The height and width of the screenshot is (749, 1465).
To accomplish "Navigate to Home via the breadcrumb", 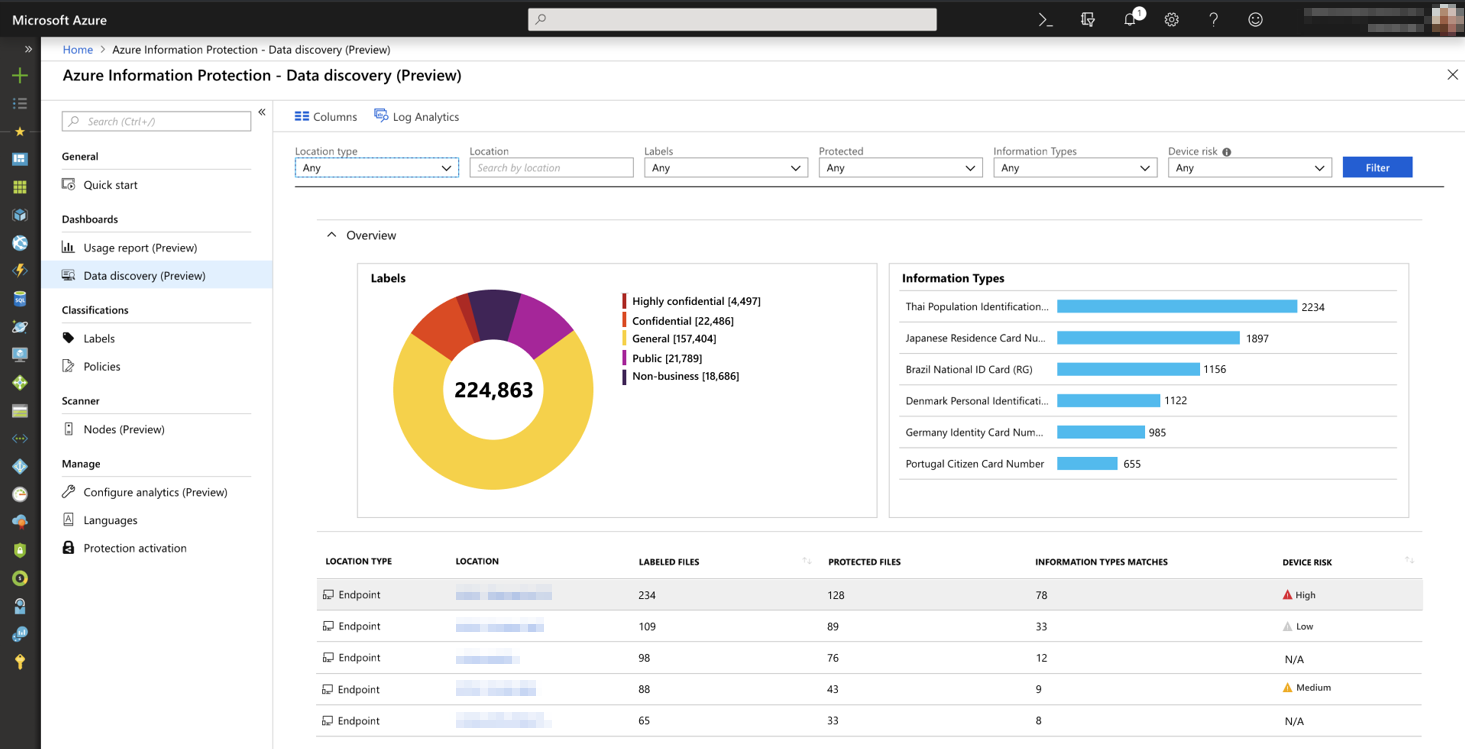I will click(77, 48).
